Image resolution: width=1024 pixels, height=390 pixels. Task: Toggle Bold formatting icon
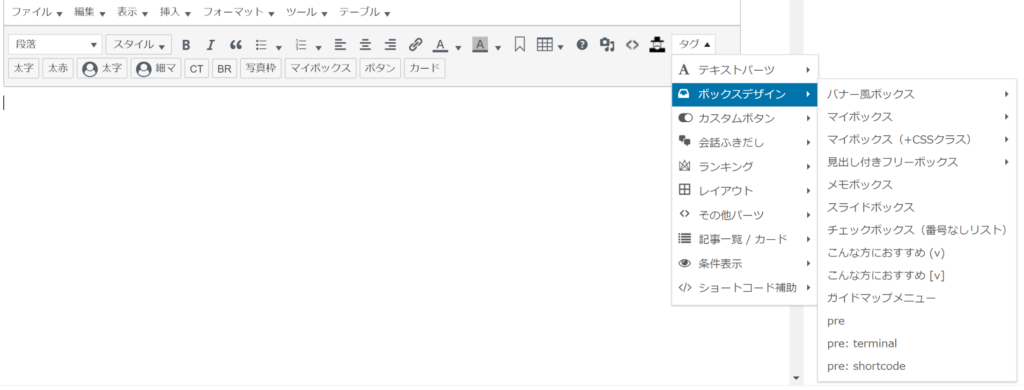186,45
